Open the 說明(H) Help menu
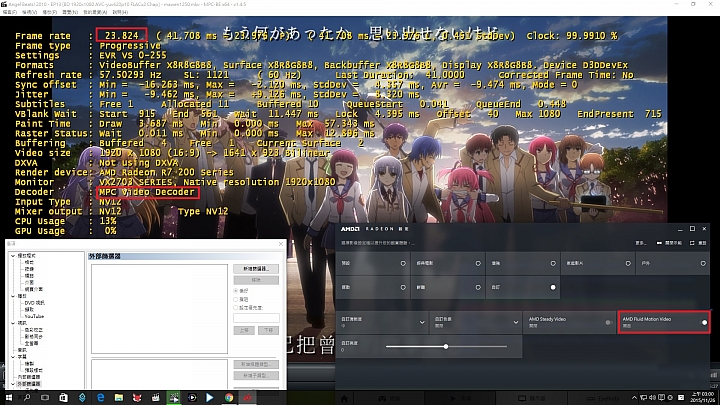This screenshot has height=405, width=720. pos(119,12)
